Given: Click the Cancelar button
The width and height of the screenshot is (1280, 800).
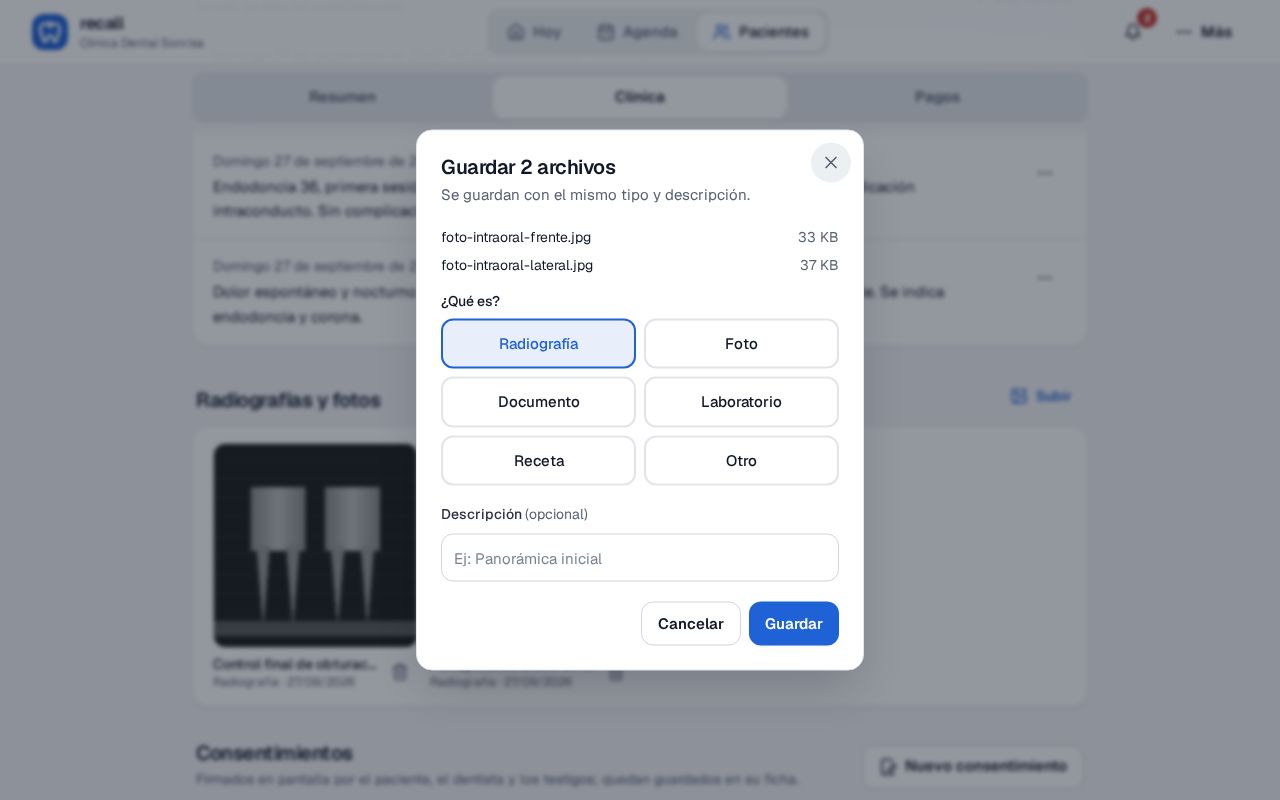Looking at the screenshot, I should pos(691,624).
